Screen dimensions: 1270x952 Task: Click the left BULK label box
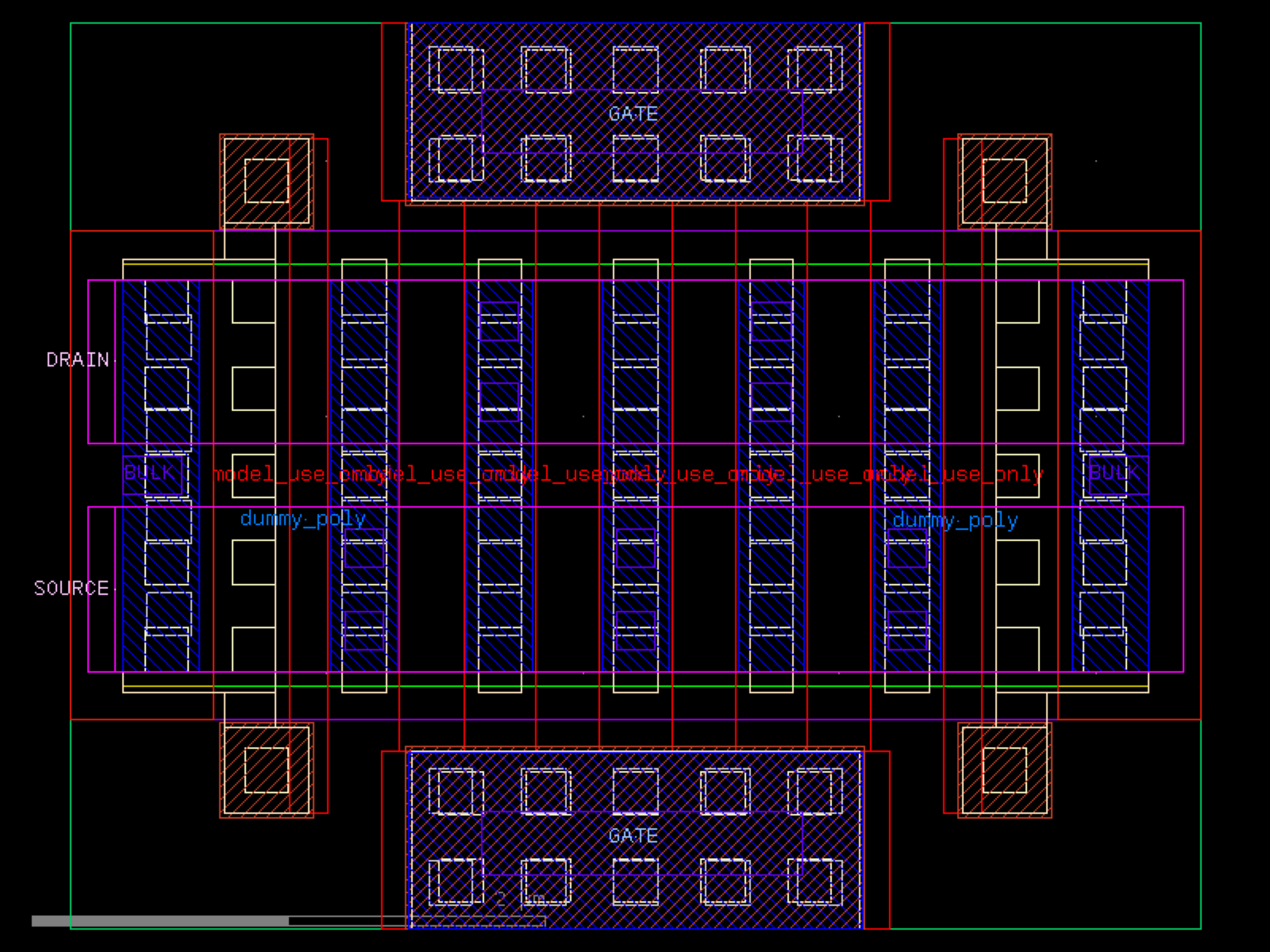[152, 474]
